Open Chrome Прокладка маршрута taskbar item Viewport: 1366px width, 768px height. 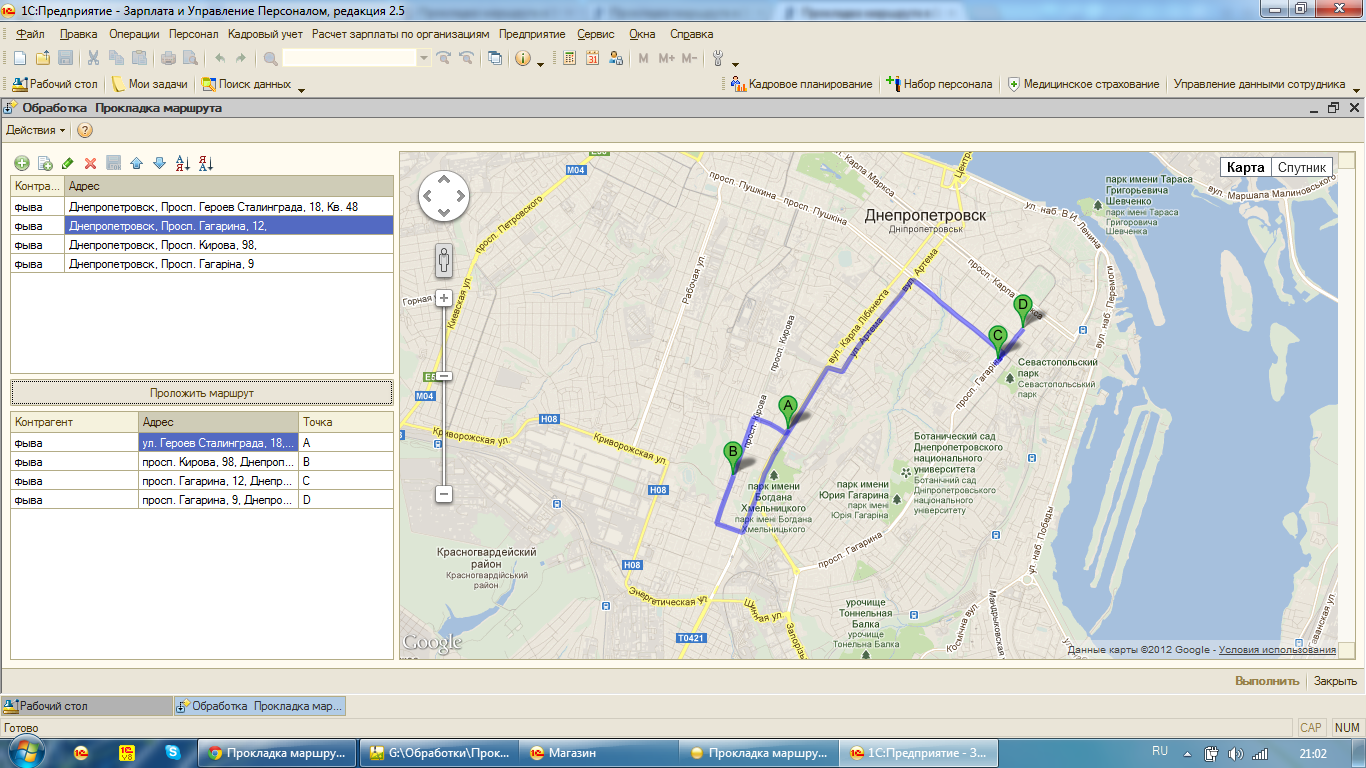[279, 753]
